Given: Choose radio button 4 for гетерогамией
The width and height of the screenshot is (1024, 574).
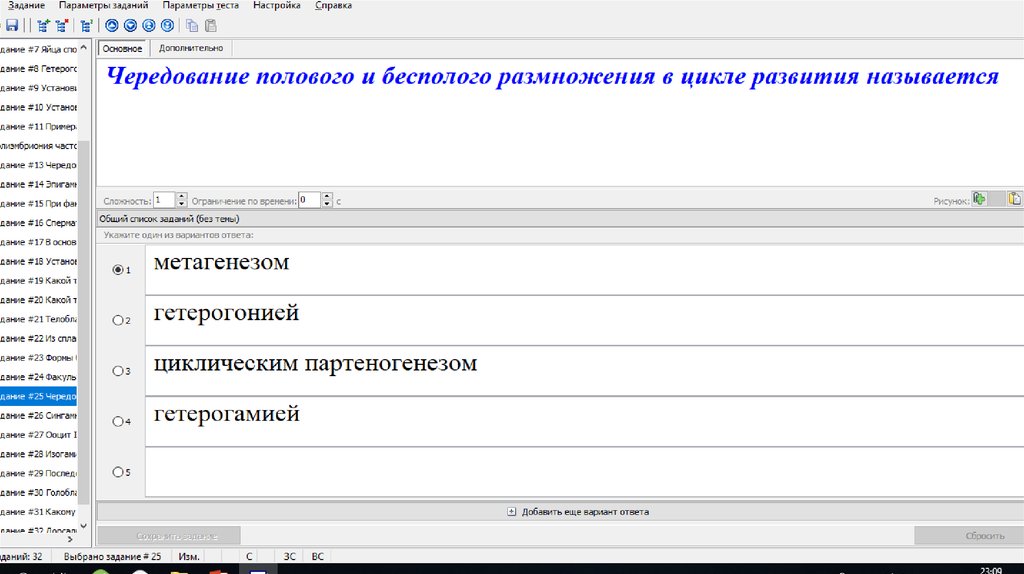Looking at the screenshot, I should tap(118, 421).
